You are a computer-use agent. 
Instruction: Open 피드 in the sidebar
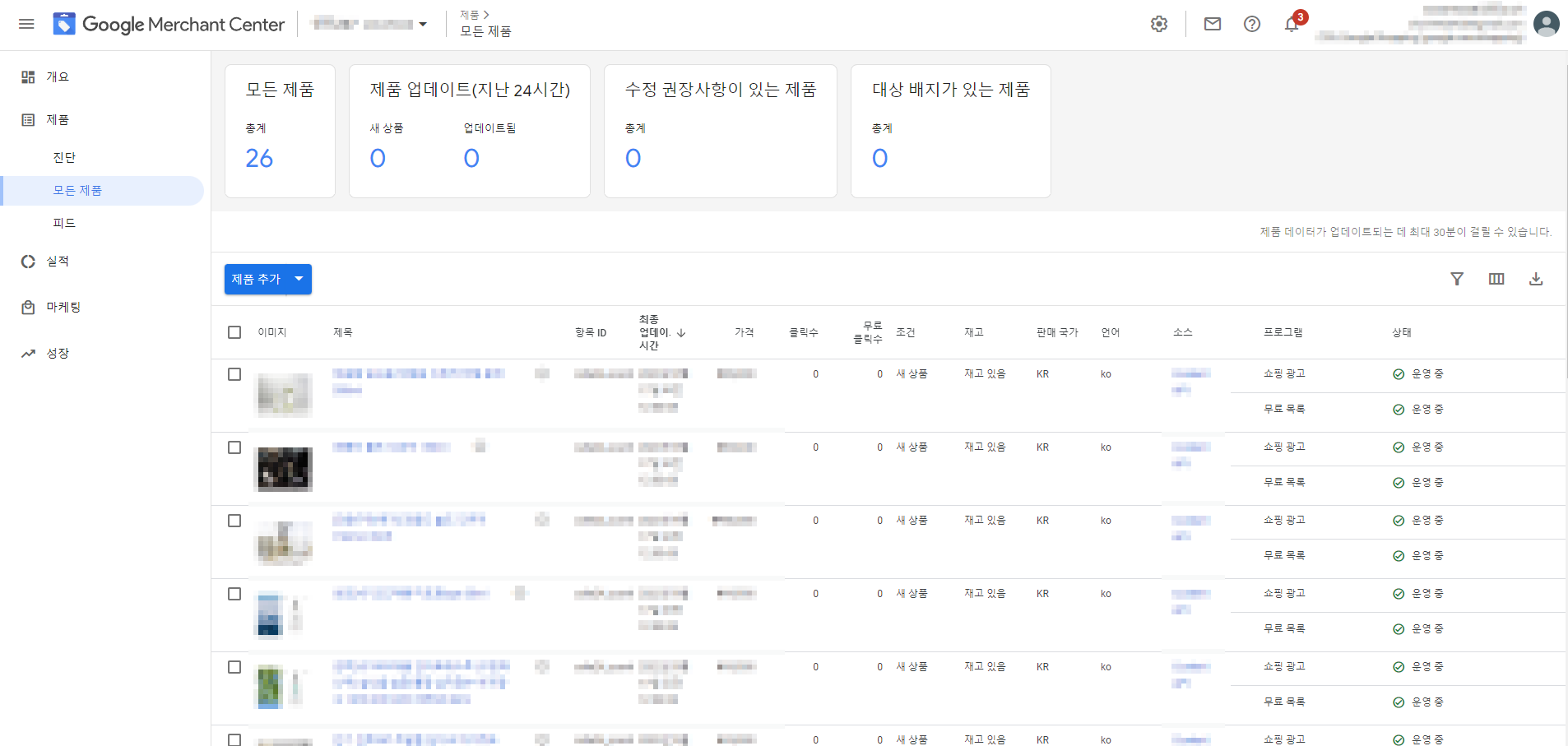[x=64, y=223]
